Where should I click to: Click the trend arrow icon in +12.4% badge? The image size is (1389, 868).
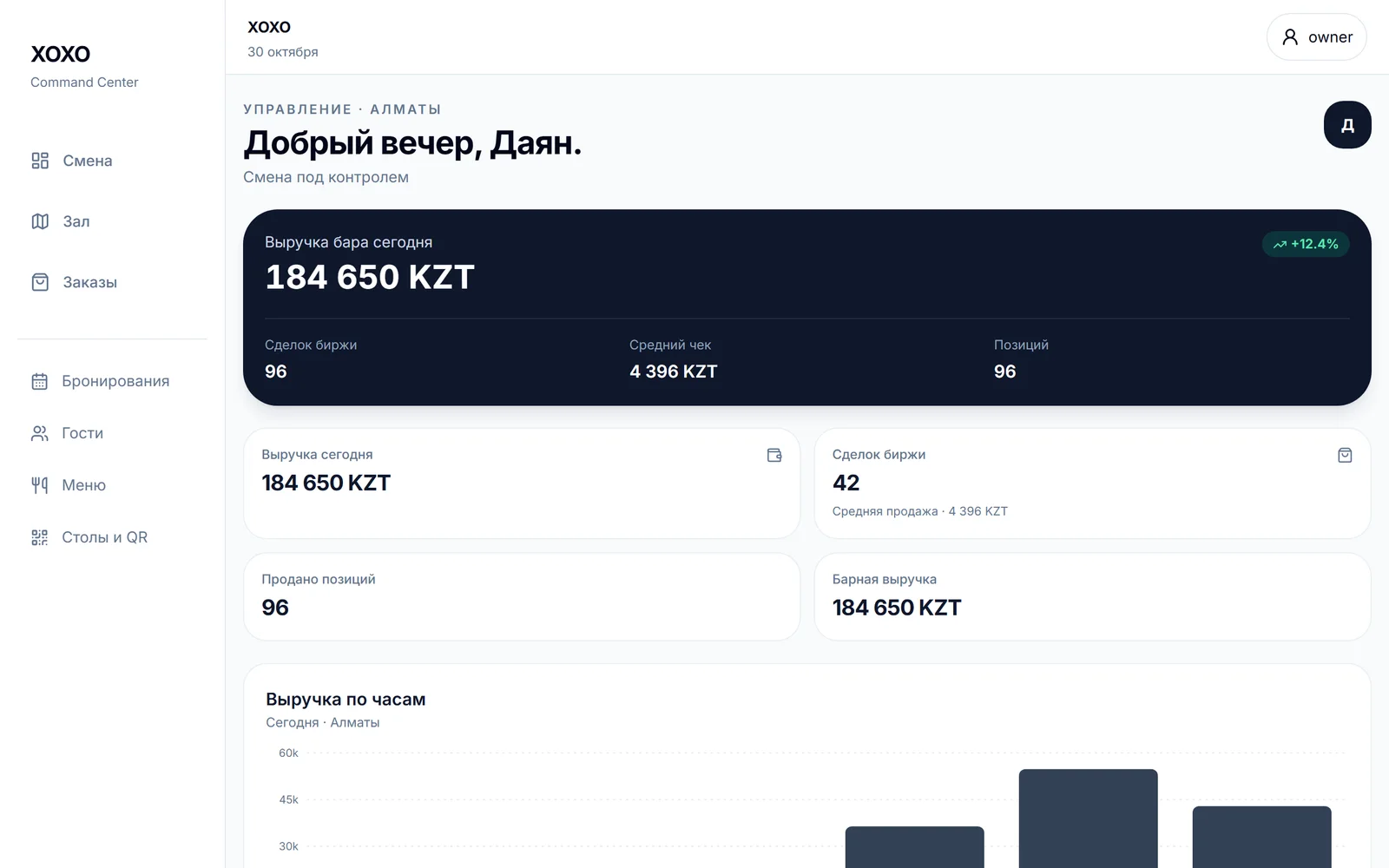tap(1280, 245)
